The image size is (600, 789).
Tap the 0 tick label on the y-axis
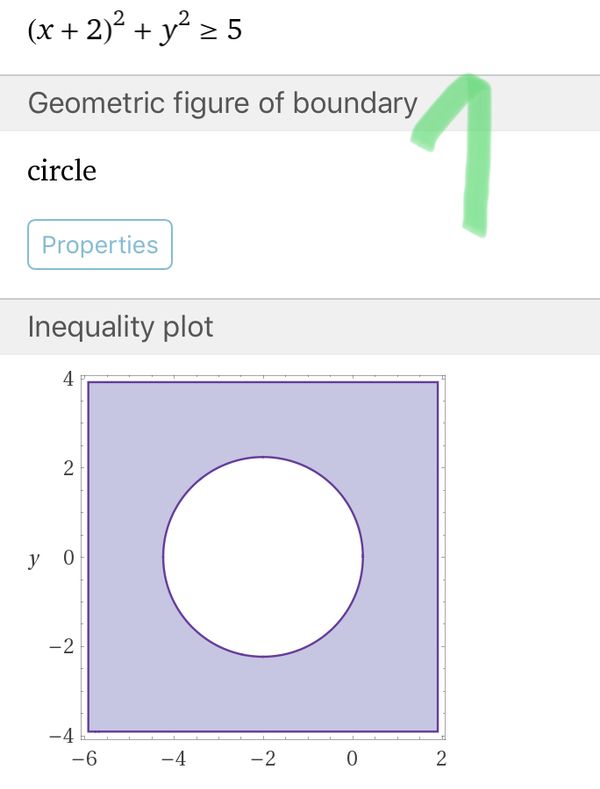[x=69, y=557]
